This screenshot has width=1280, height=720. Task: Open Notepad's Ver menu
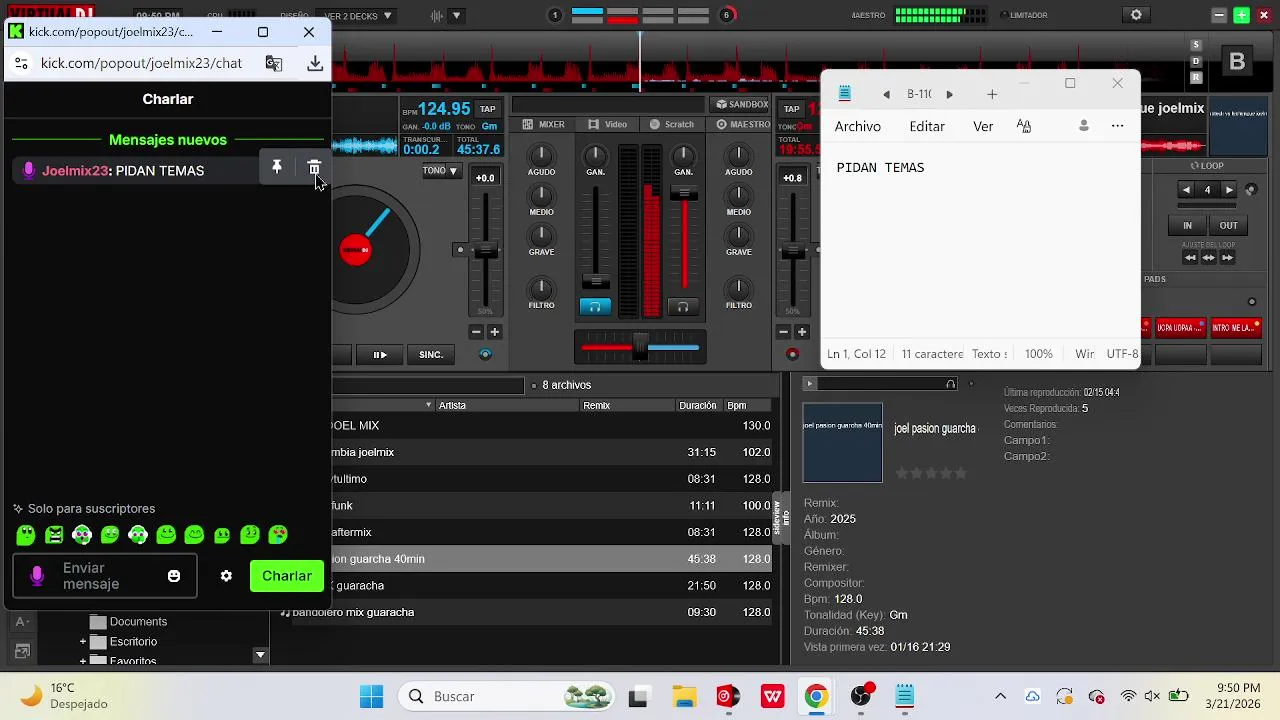(983, 126)
